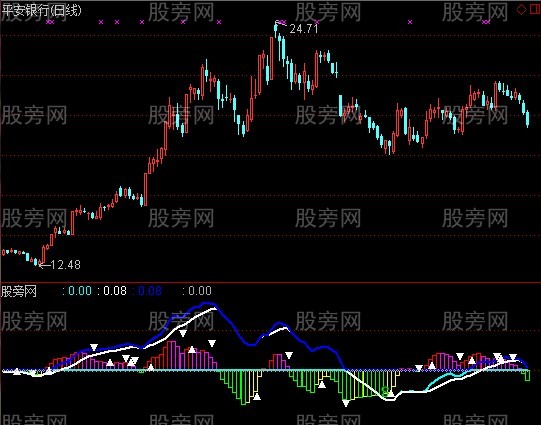Click the chart title 平安银行(日线)
Viewport: 541px width, 425px height.
41,10
